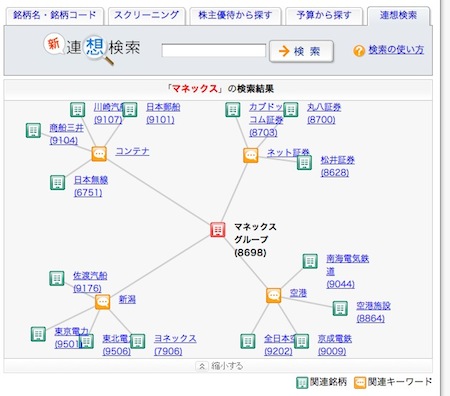Click the orange keyword icon for 空港

tap(274, 296)
